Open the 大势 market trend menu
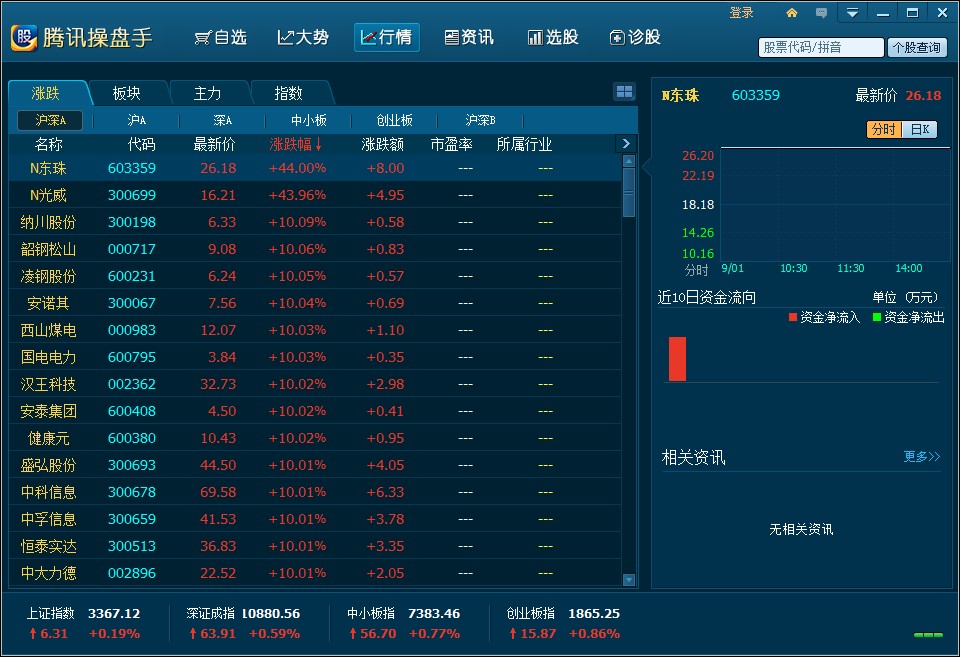960x657 pixels. (303, 38)
